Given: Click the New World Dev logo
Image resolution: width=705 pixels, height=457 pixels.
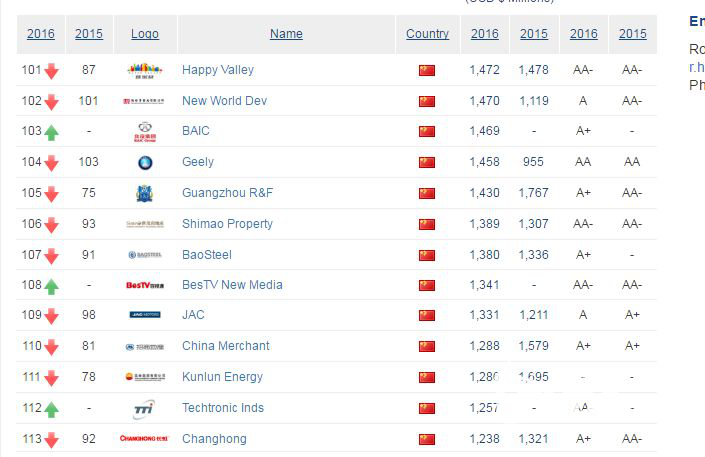Looking at the screenshot, I should click(x=144, y=101).
